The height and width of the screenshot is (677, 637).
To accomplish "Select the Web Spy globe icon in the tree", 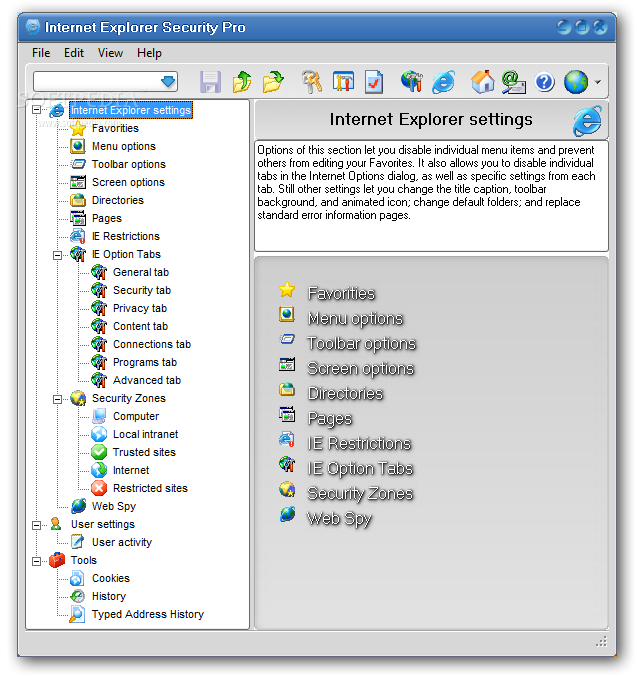I will tap(78, 507).
